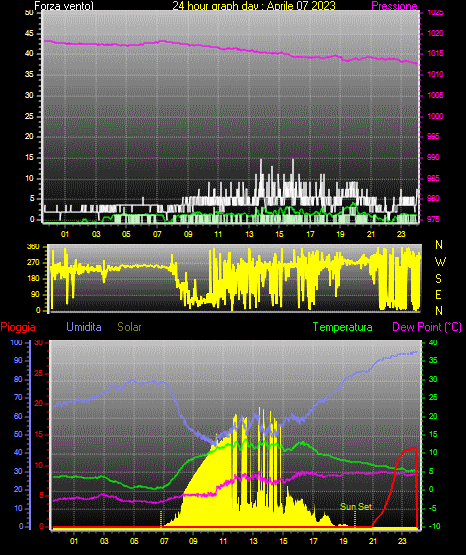
Task: Click the Forza vento label
Action: (64, 6)
